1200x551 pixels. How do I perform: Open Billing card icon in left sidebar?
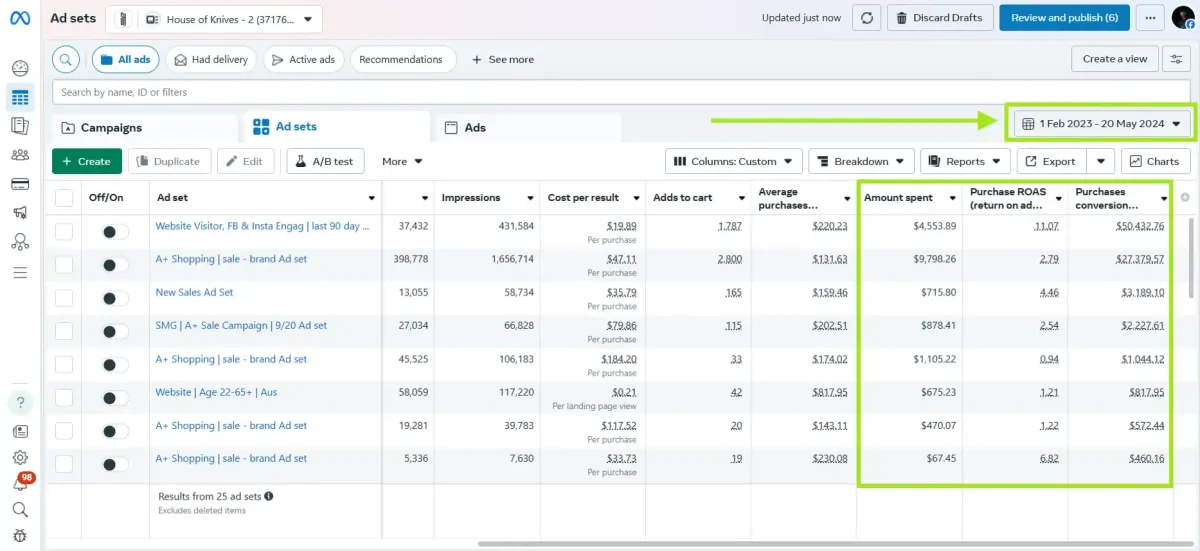[x=20, y=184]
